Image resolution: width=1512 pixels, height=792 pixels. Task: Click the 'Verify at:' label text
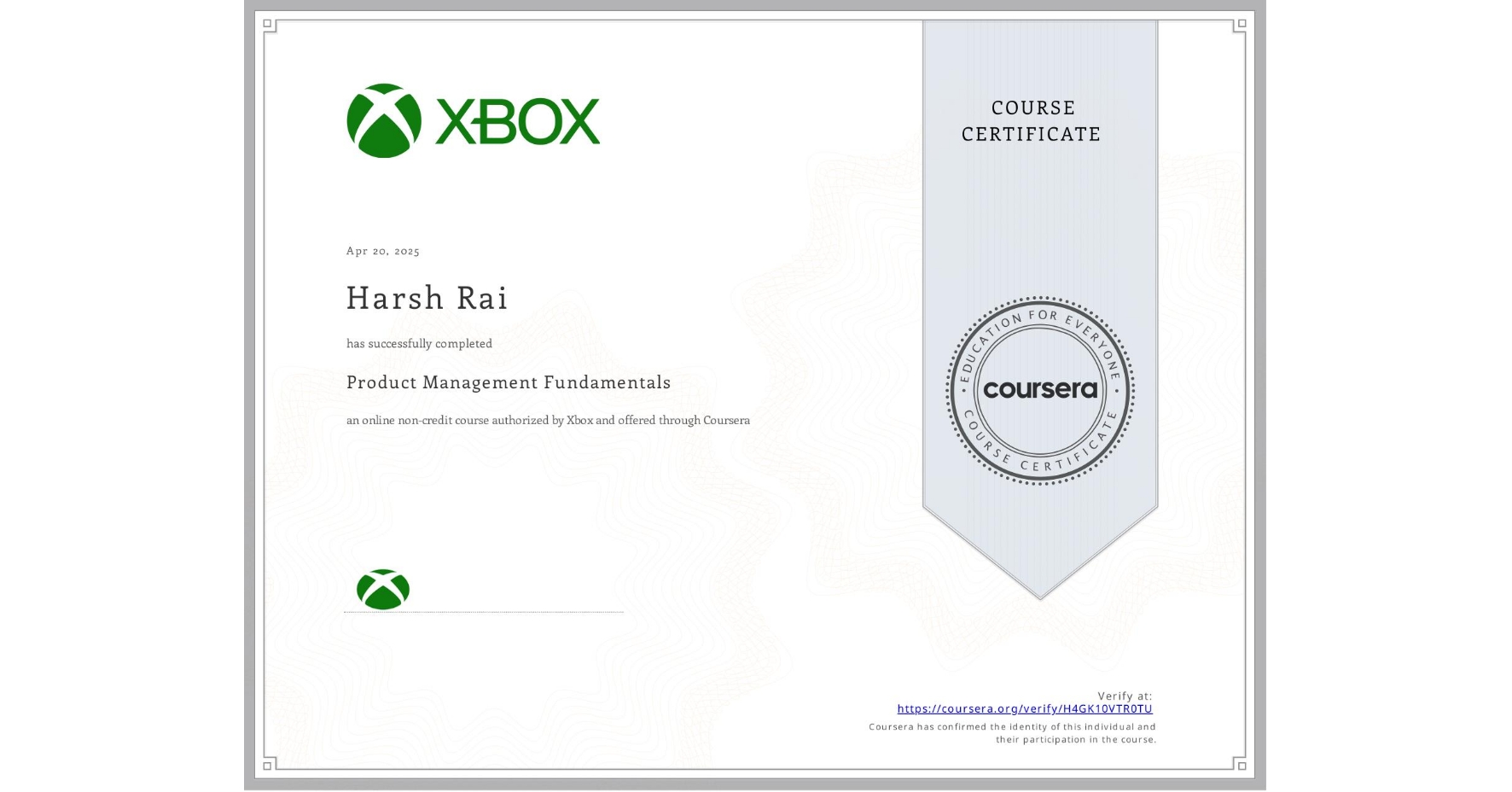coord(1124,694)
